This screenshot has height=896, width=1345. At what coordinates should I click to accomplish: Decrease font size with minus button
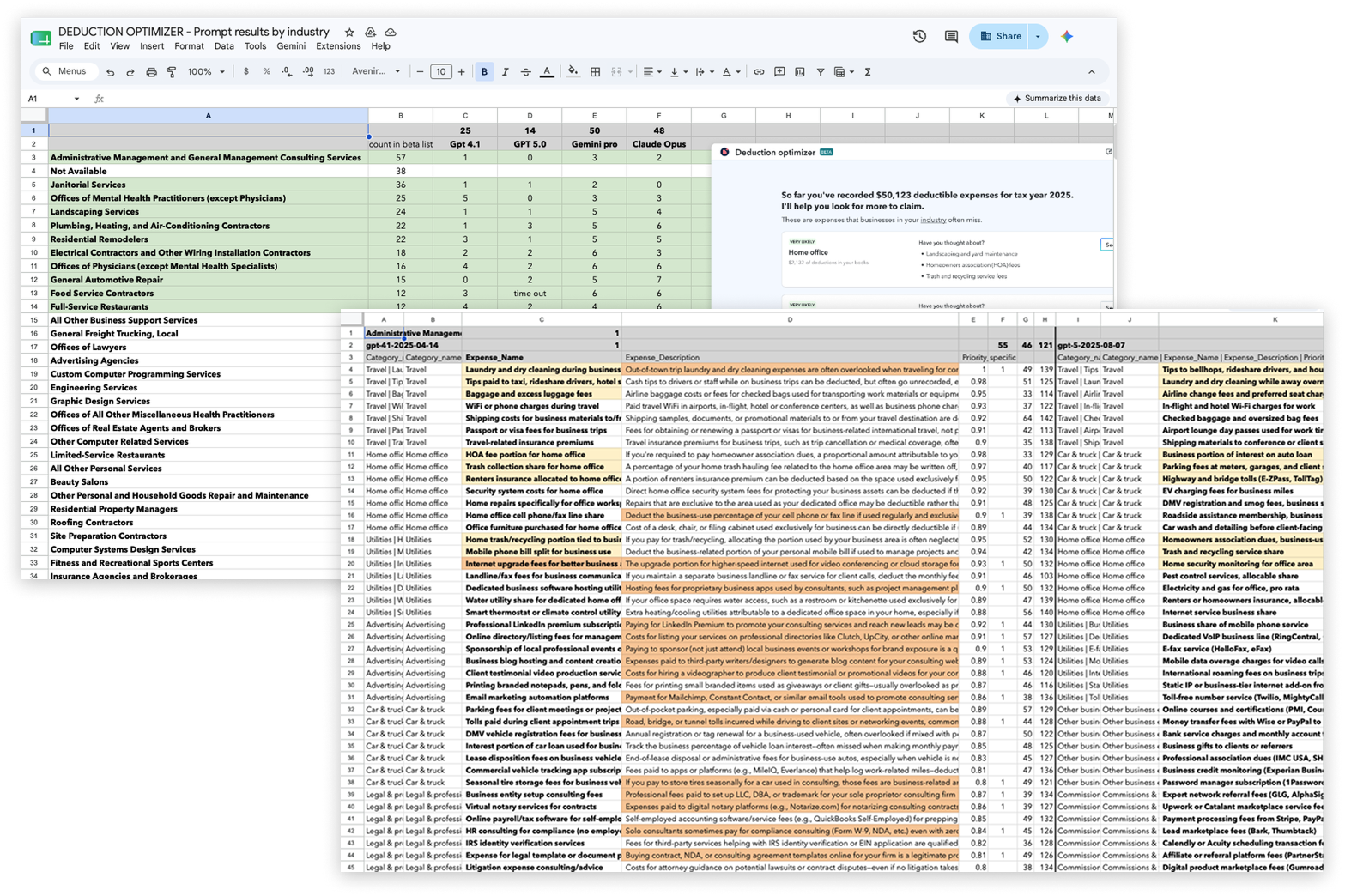point(420,72)
